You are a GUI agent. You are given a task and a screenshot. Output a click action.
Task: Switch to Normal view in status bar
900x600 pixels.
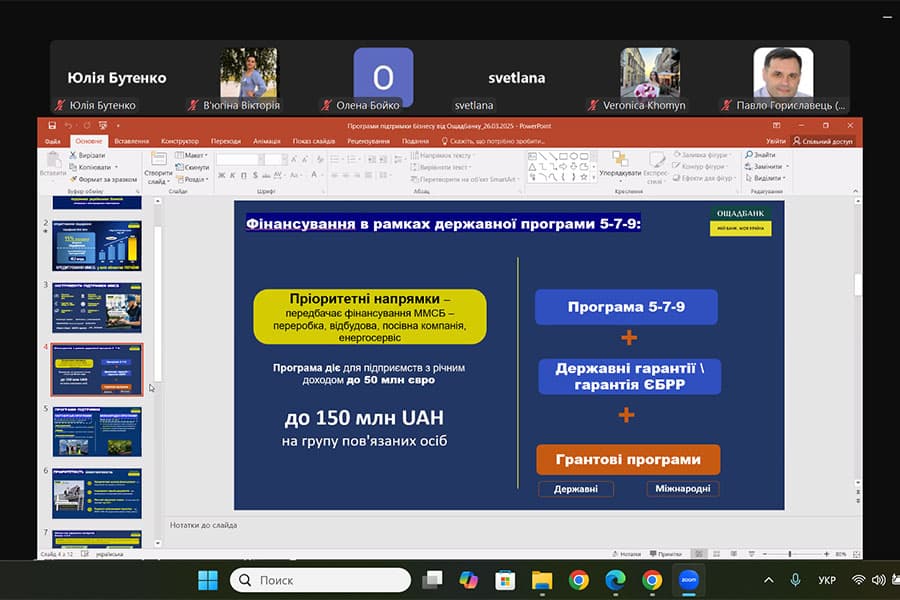(x=699, y=554)
